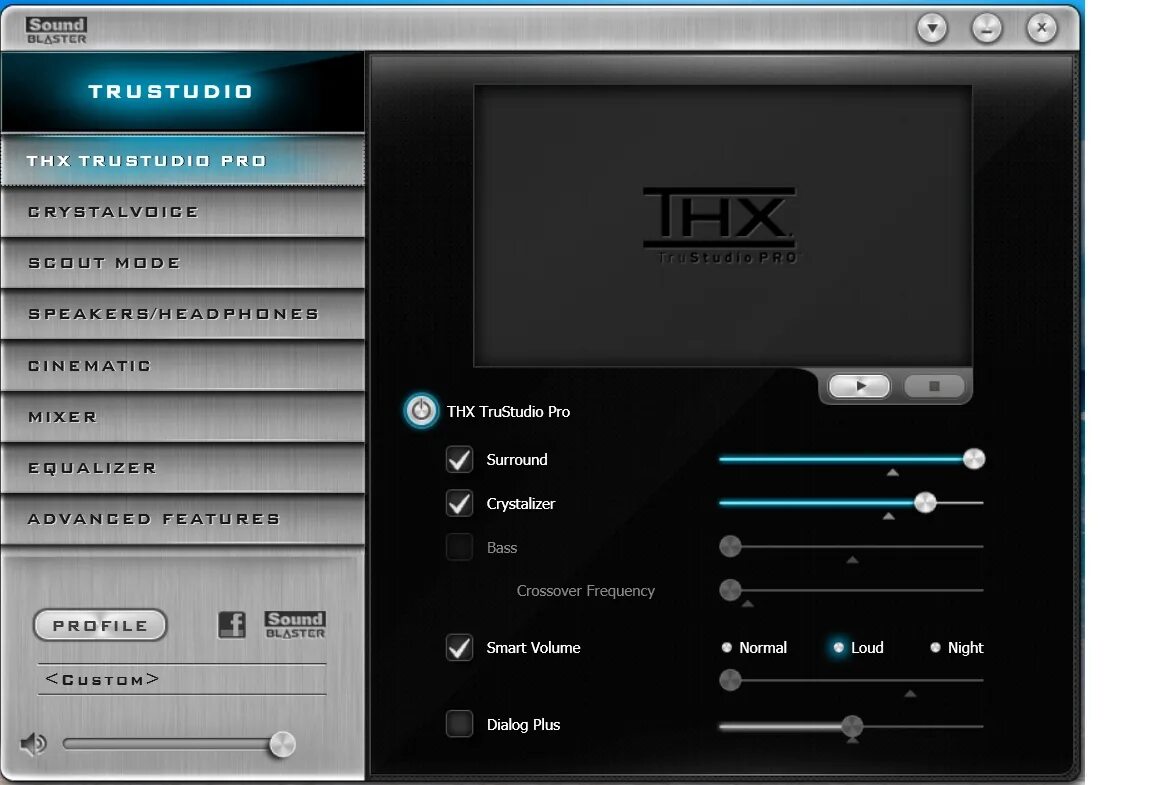Uncheck the Crystalizer checkbox

(x=460, y=503)
